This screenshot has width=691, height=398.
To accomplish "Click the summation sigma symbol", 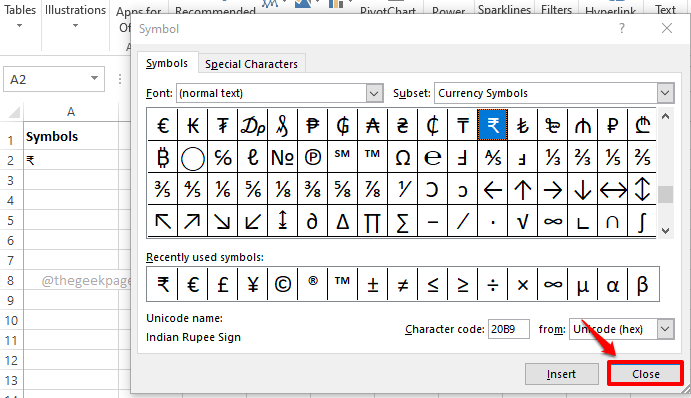I will [x=403, y=221].
